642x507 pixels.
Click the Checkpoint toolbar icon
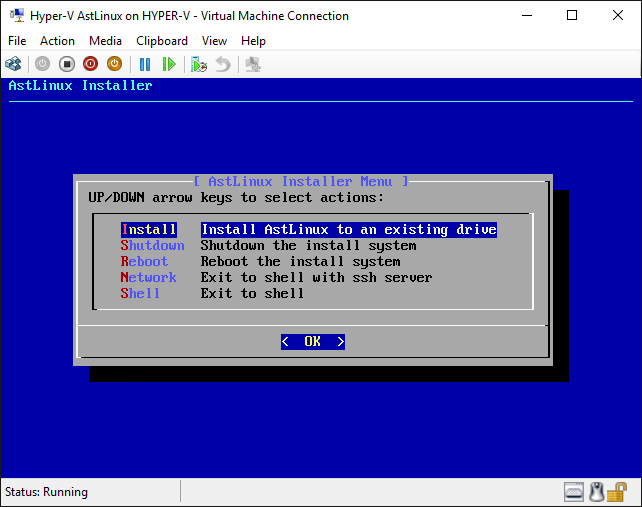coord(199,64)
